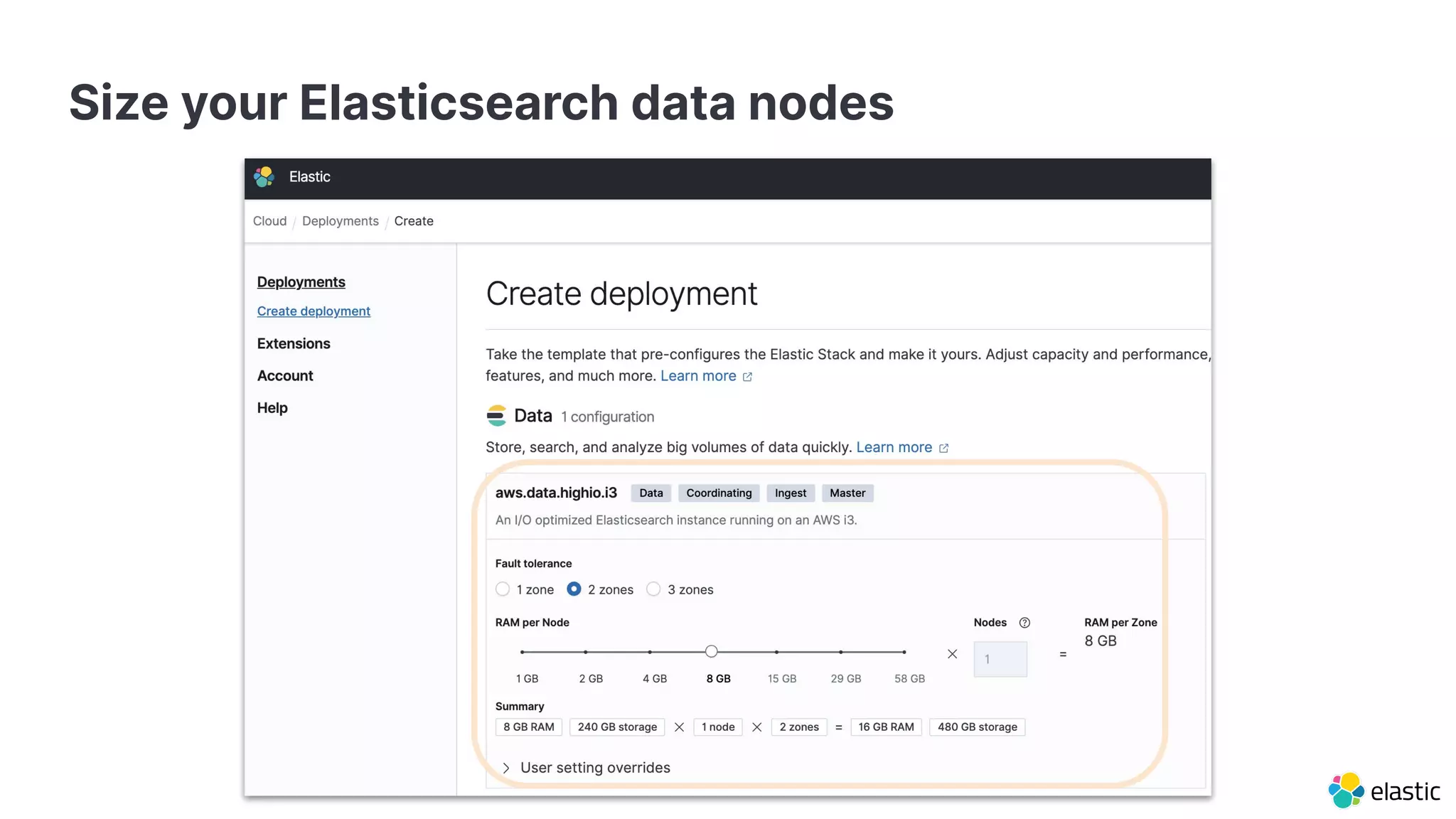Click the Ingest role badge
Image resolution: width=1456 pixels, height=819 pixels.
[791, 493]
